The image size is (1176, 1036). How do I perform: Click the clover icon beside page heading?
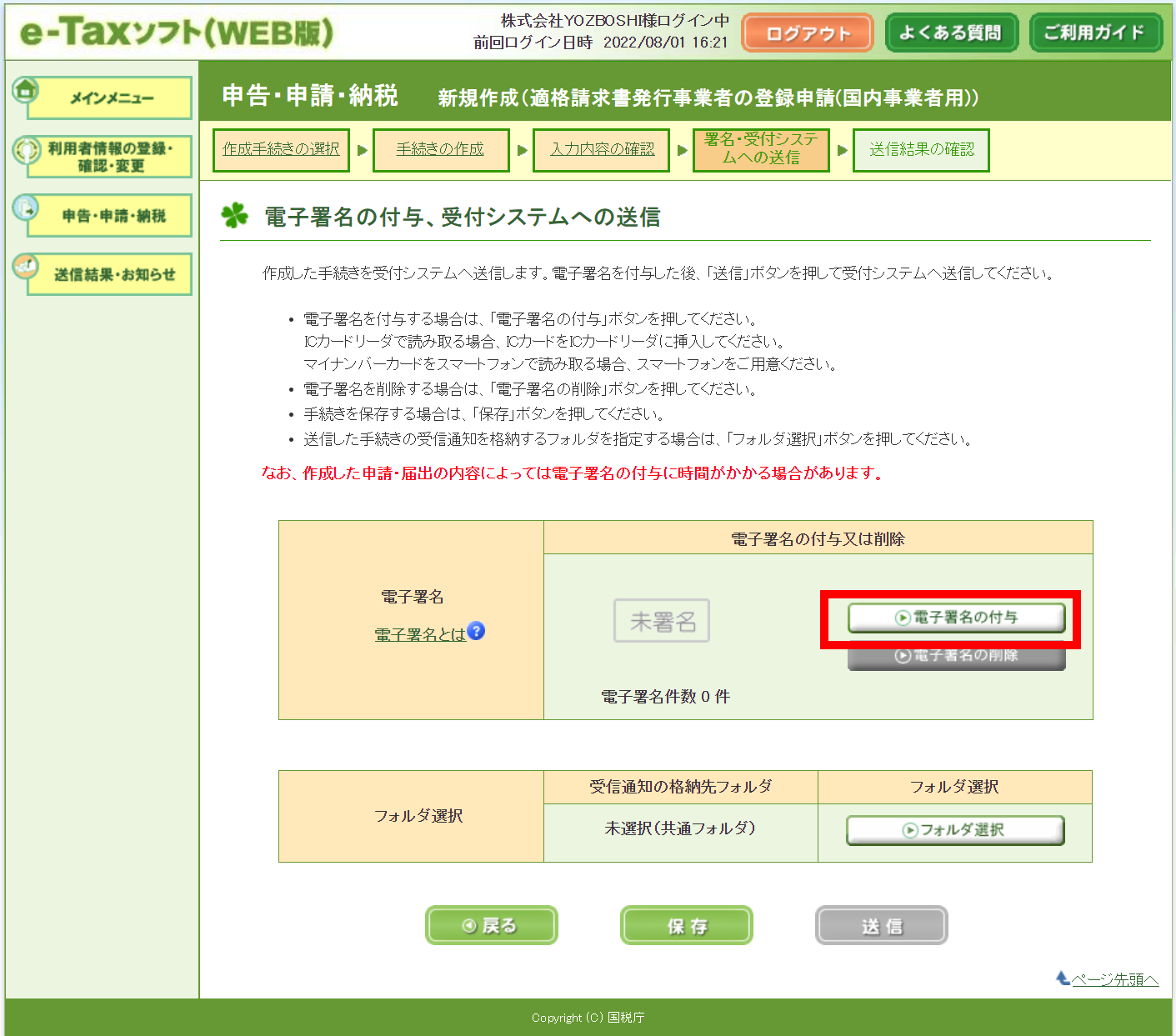click(x=235, y=216)
